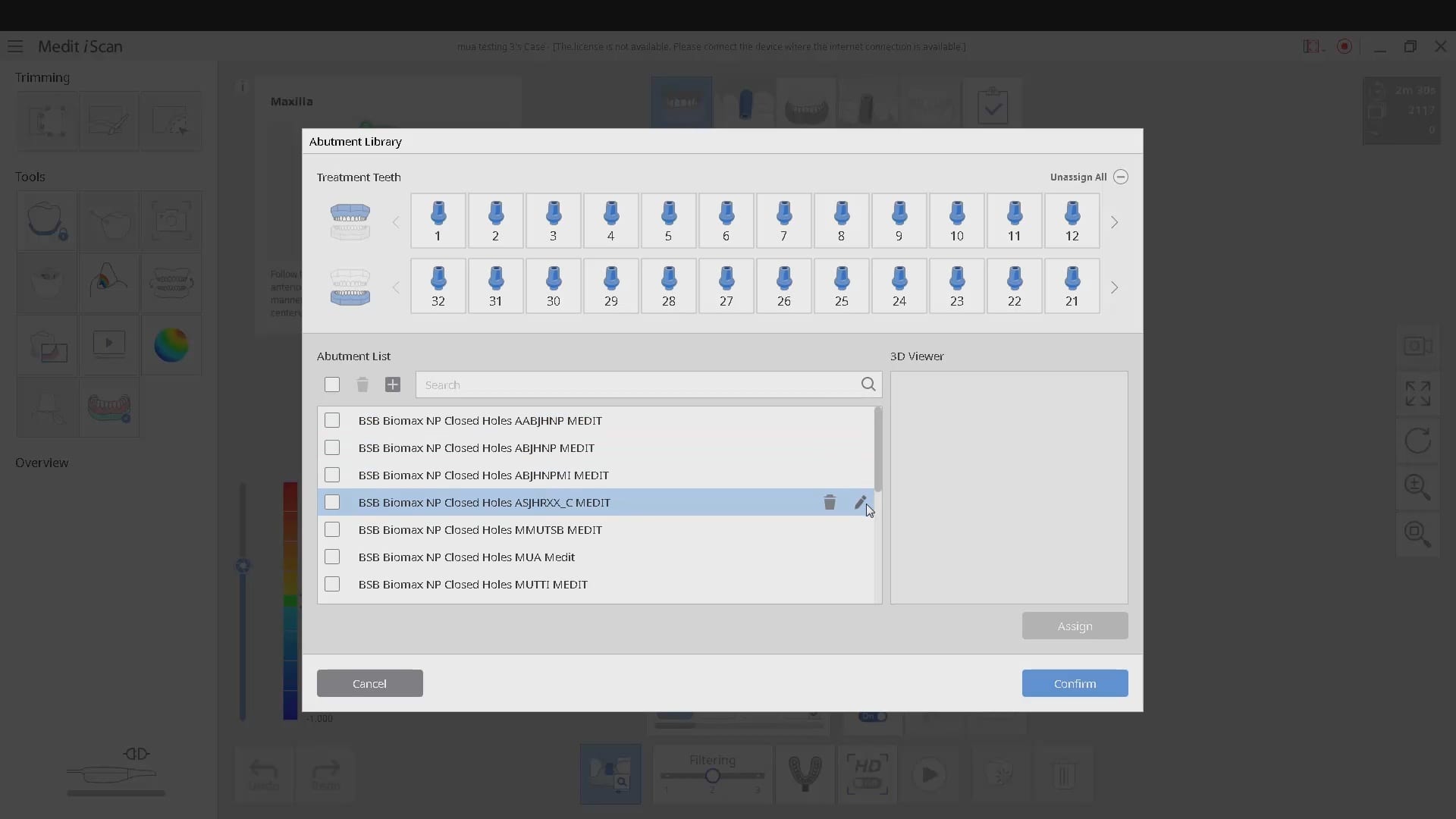Image resolution: width=1456 pixels, height=819 pixels.
Task: Check BSB Biomax NP Closed Holes MMUTSB MEDIT
Action: [x=332, y=529]
